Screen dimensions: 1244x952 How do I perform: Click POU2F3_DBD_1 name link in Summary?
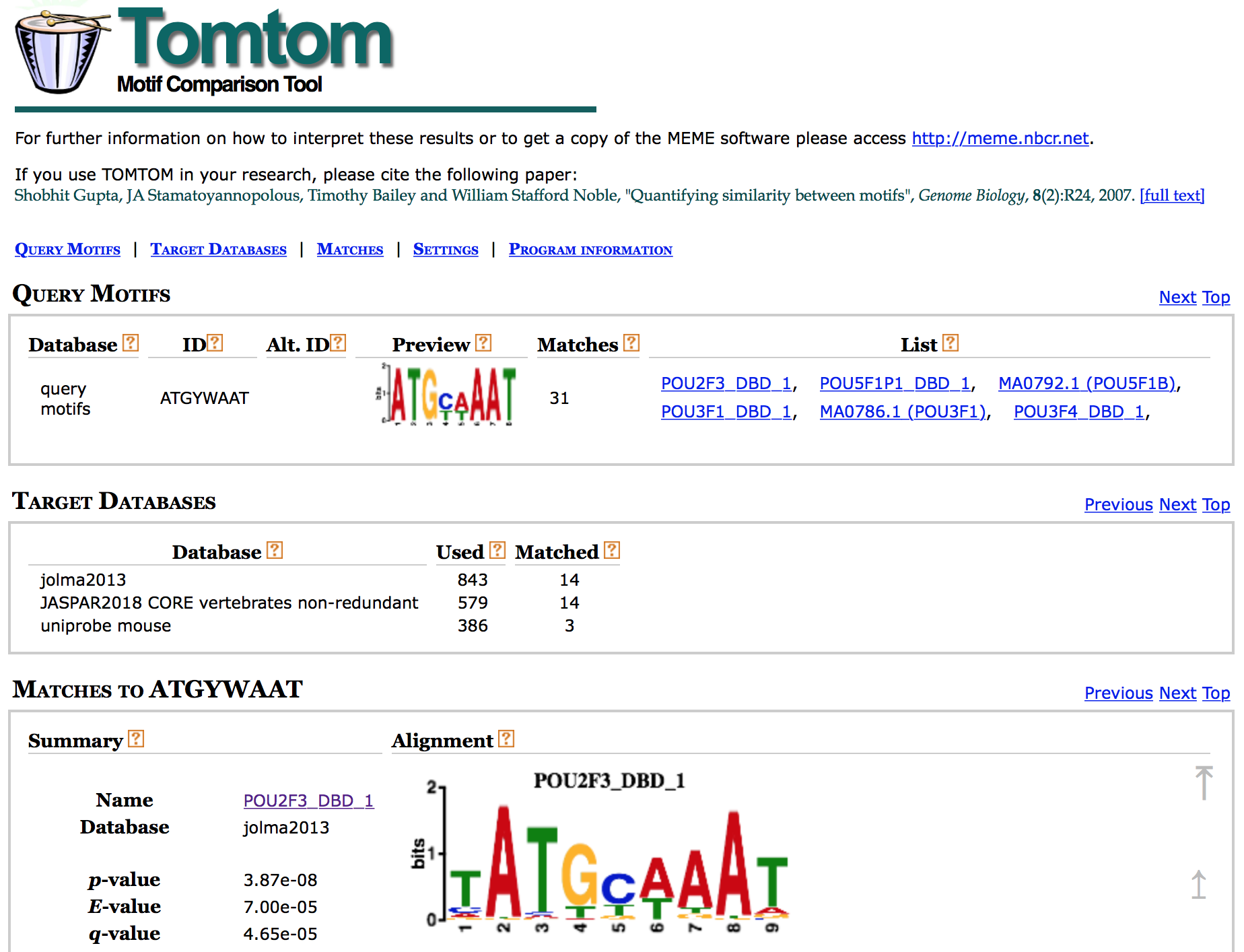coord(308,801)
